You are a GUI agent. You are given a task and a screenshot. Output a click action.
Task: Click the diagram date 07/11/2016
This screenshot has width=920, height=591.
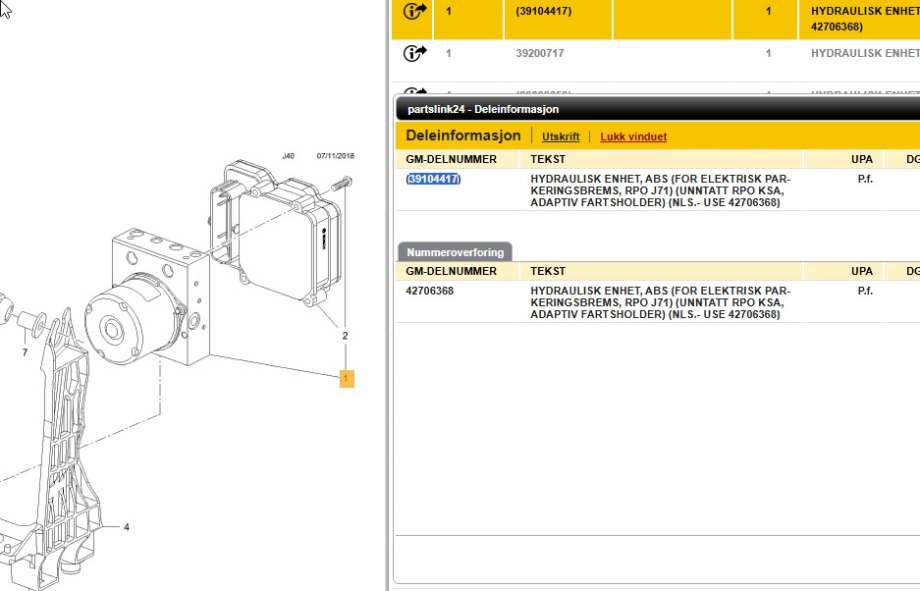(336, 156)
